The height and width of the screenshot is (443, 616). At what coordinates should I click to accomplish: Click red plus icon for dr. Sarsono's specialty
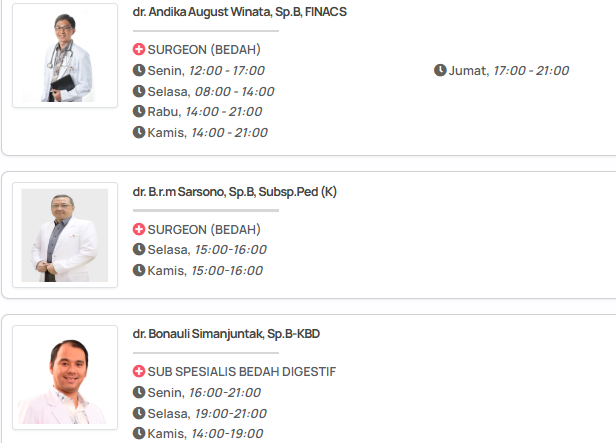coord(139,229)
